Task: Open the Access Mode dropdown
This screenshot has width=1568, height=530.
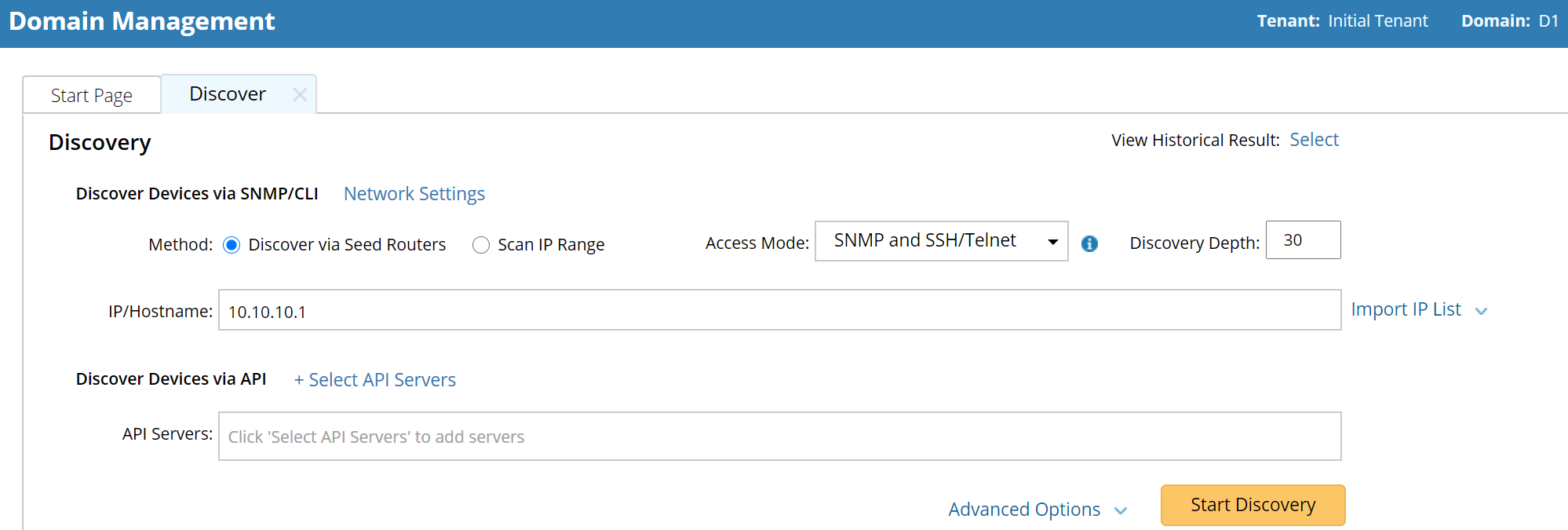Action: [941, 241]
